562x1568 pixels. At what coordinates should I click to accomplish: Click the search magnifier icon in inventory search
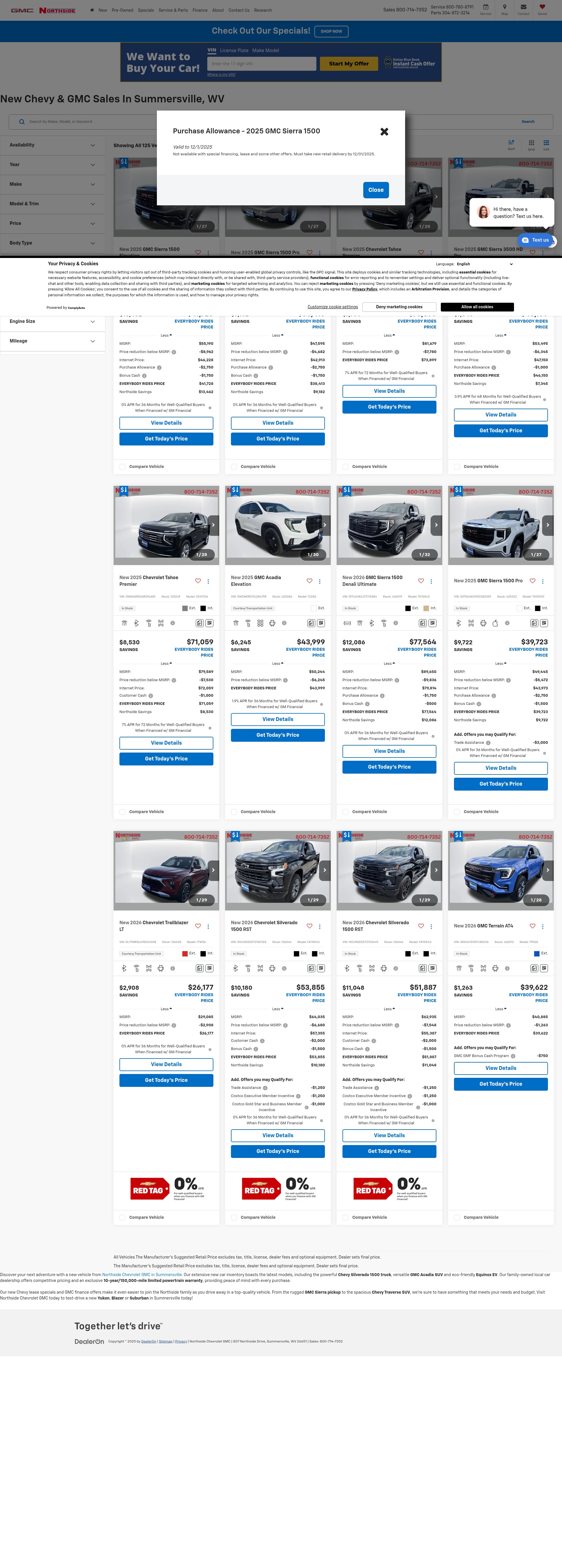22,122
